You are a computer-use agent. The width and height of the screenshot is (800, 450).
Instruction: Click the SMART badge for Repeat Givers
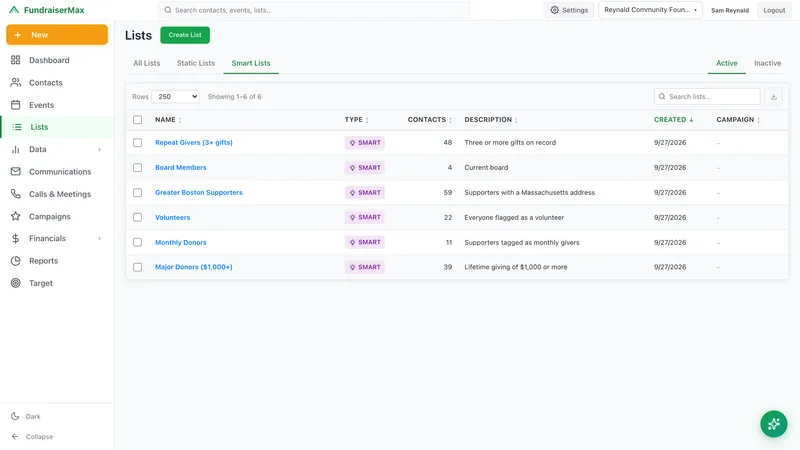click(x=365, y=143)
